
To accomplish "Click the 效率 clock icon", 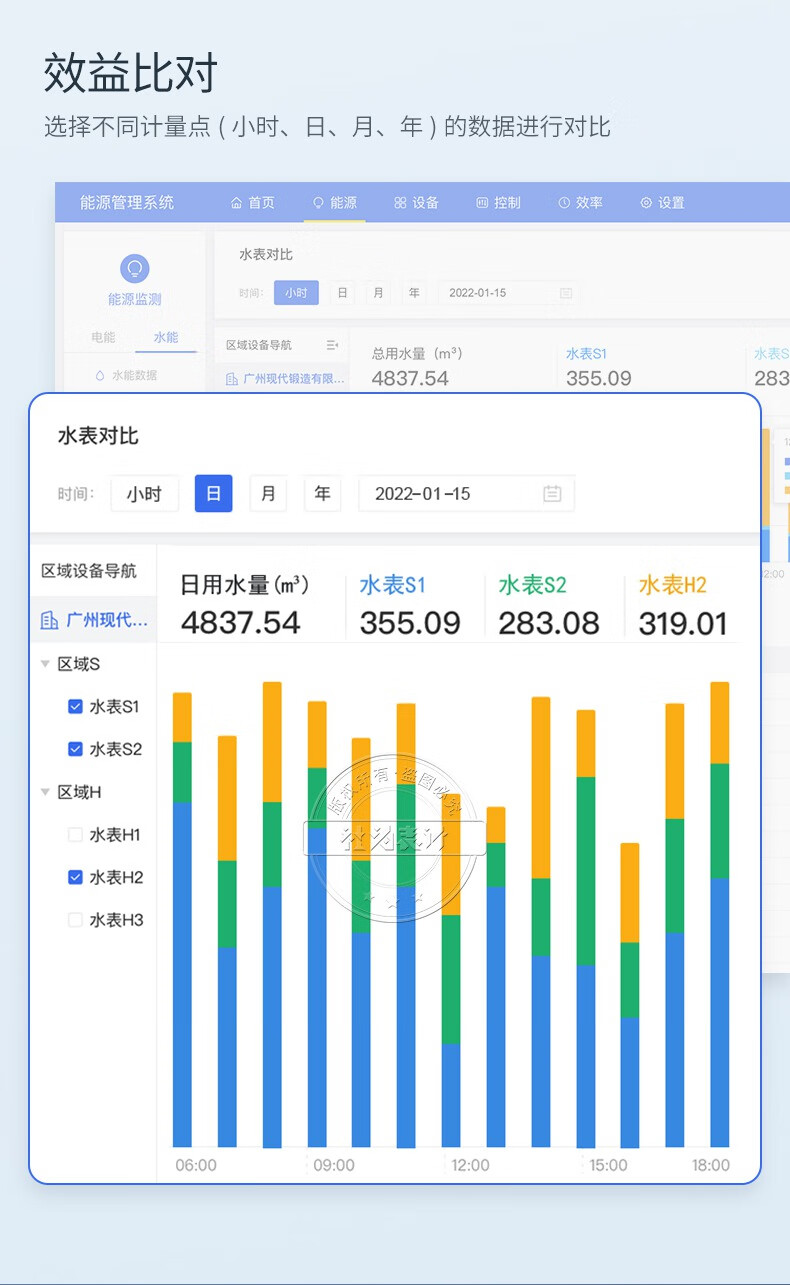I will tap(564, 202).
